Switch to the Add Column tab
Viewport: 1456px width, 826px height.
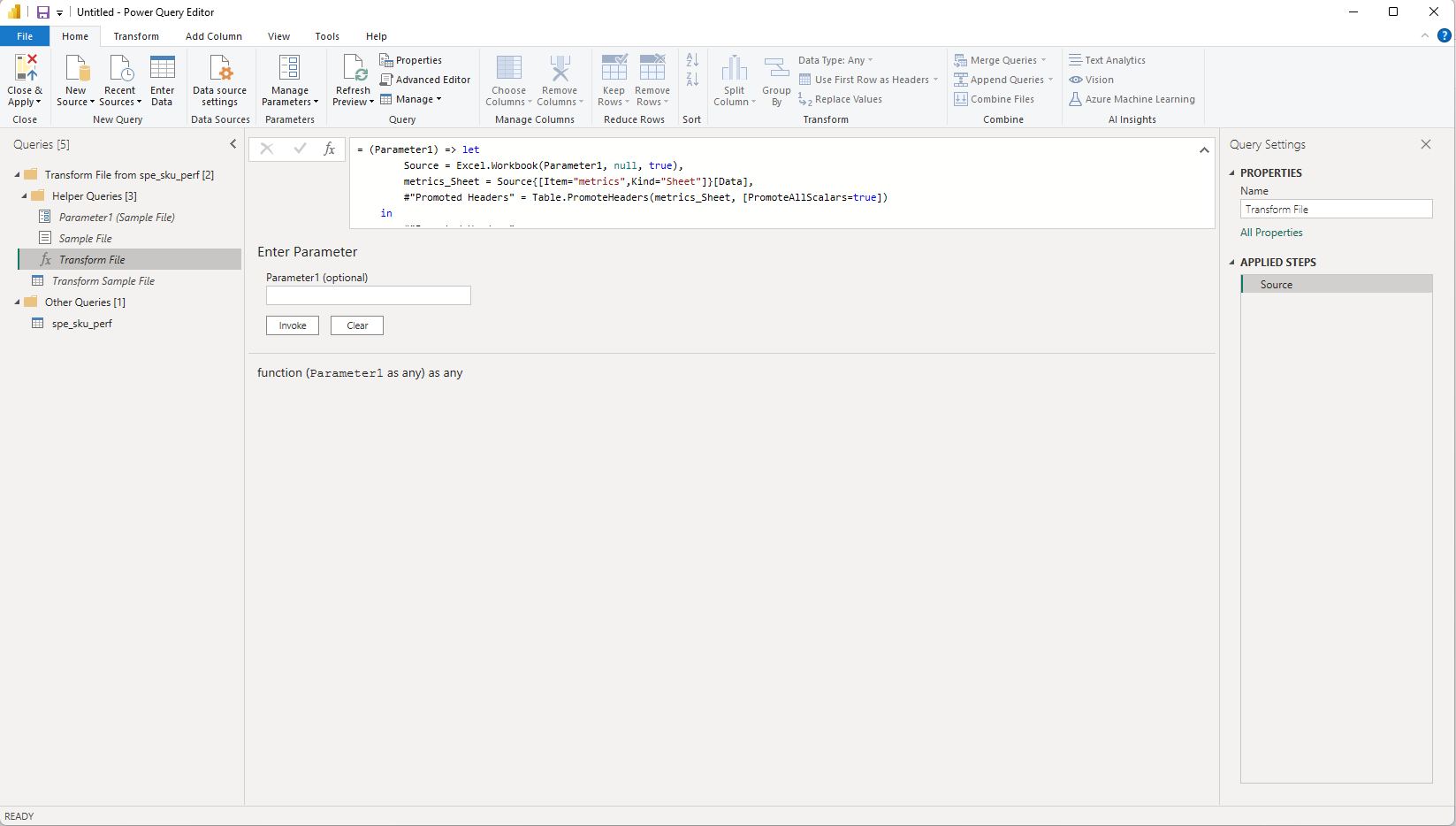coord(214,36)
